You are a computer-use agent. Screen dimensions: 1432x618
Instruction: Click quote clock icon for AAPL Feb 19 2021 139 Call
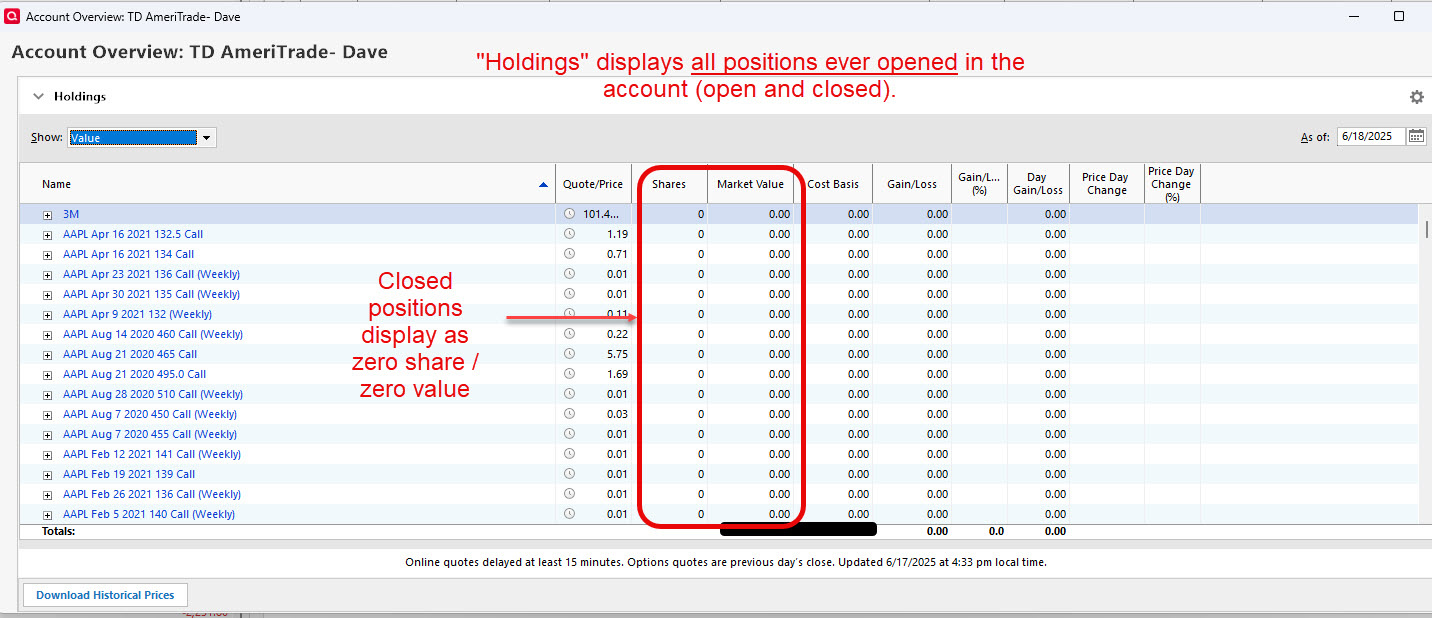[570, 474]
